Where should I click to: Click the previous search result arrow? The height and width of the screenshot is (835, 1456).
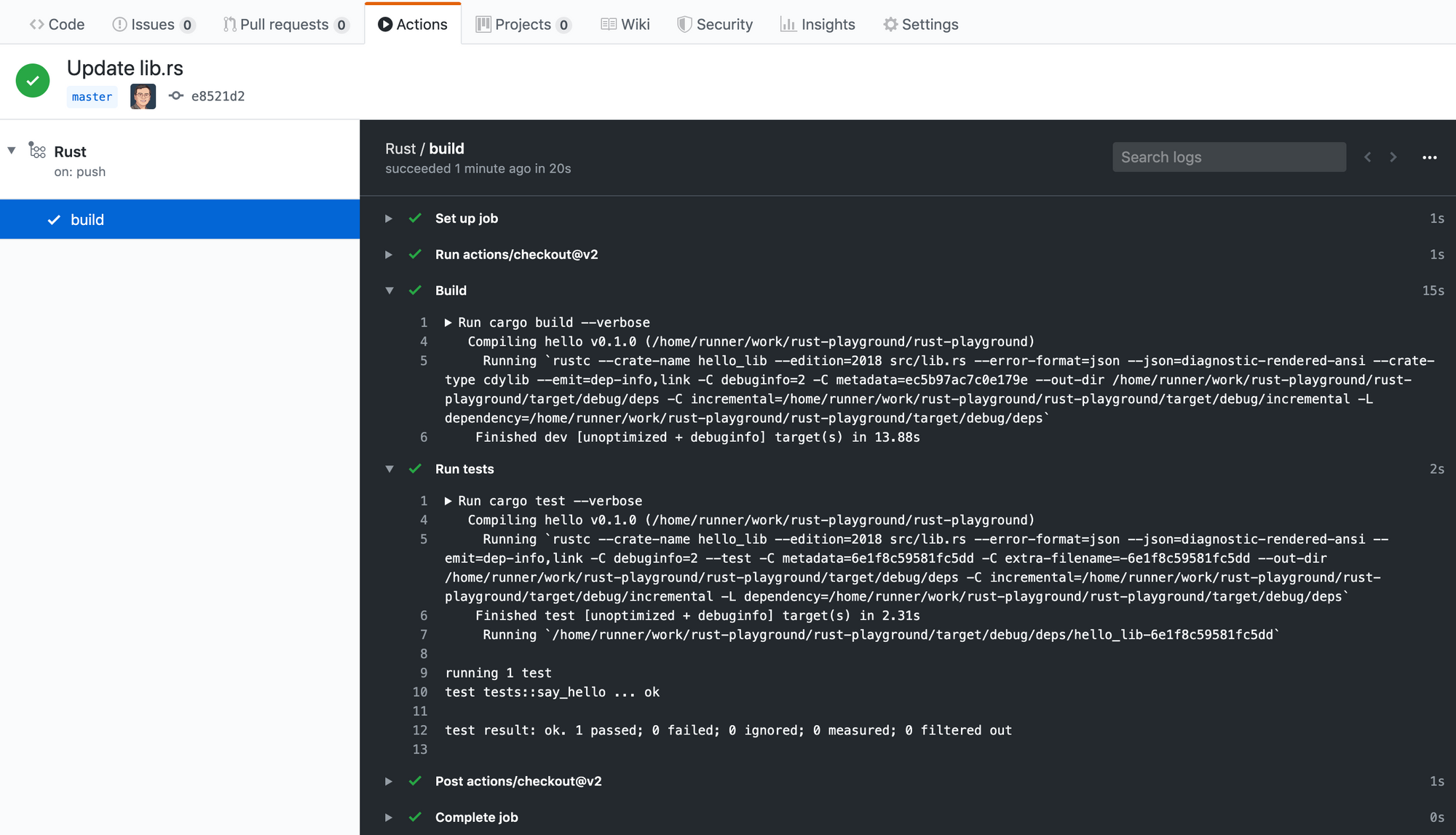click(1368, 157)
